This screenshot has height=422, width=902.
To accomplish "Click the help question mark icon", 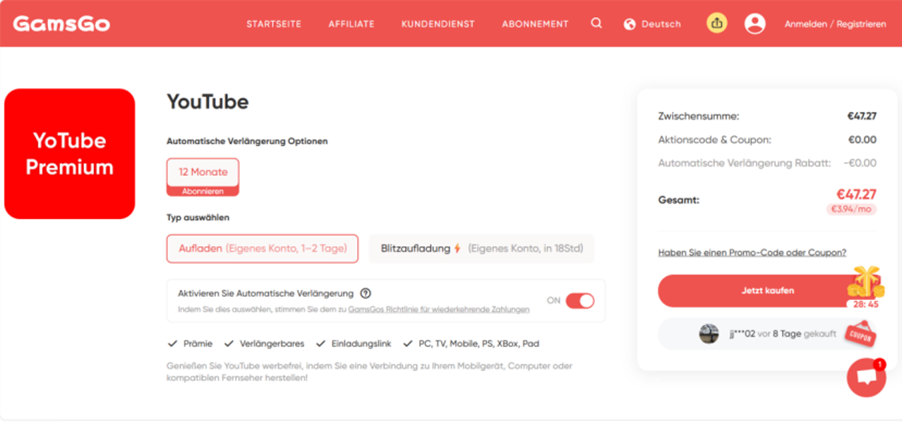I will click(x=366, y=294).
